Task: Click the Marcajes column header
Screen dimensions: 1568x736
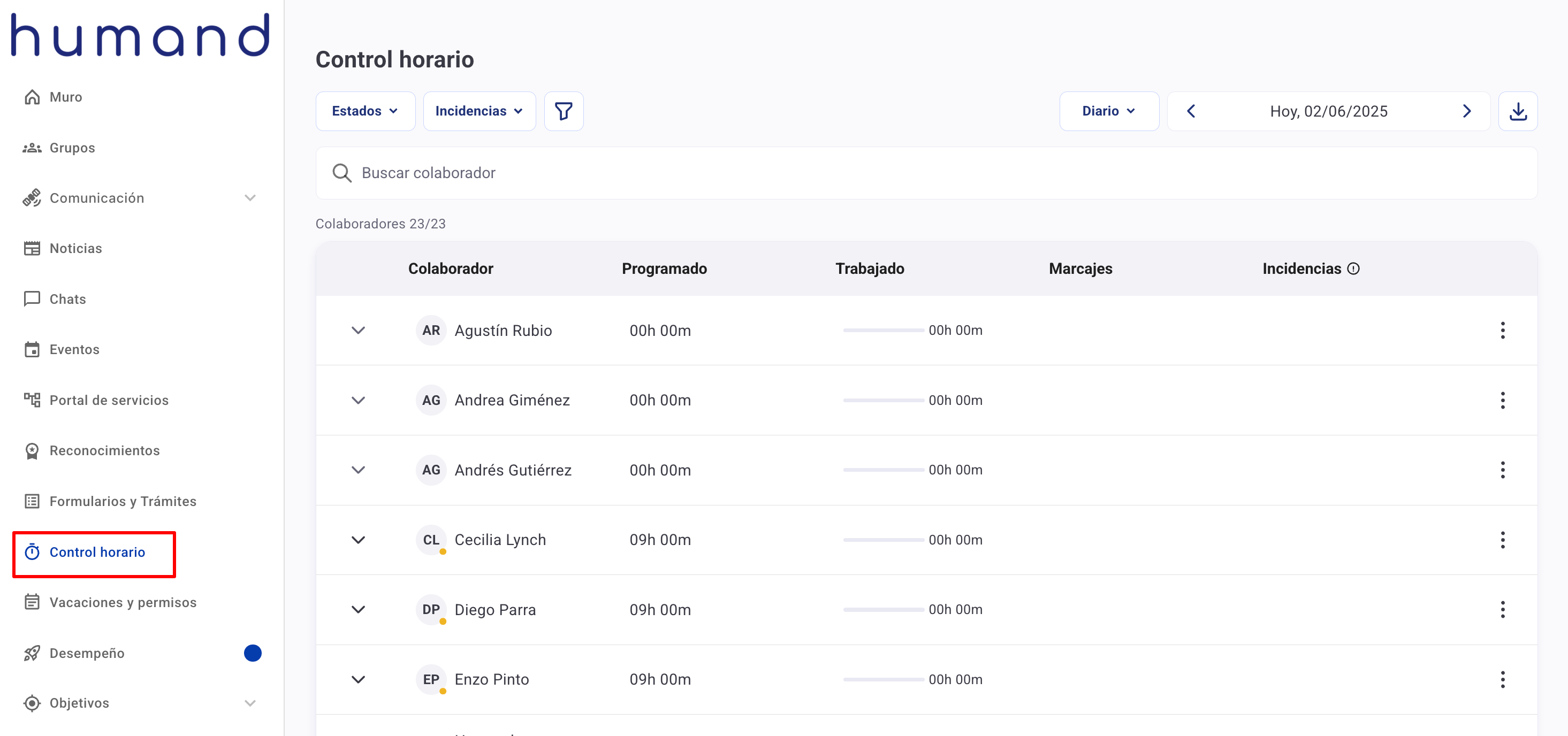Action: pos(1080,269)
